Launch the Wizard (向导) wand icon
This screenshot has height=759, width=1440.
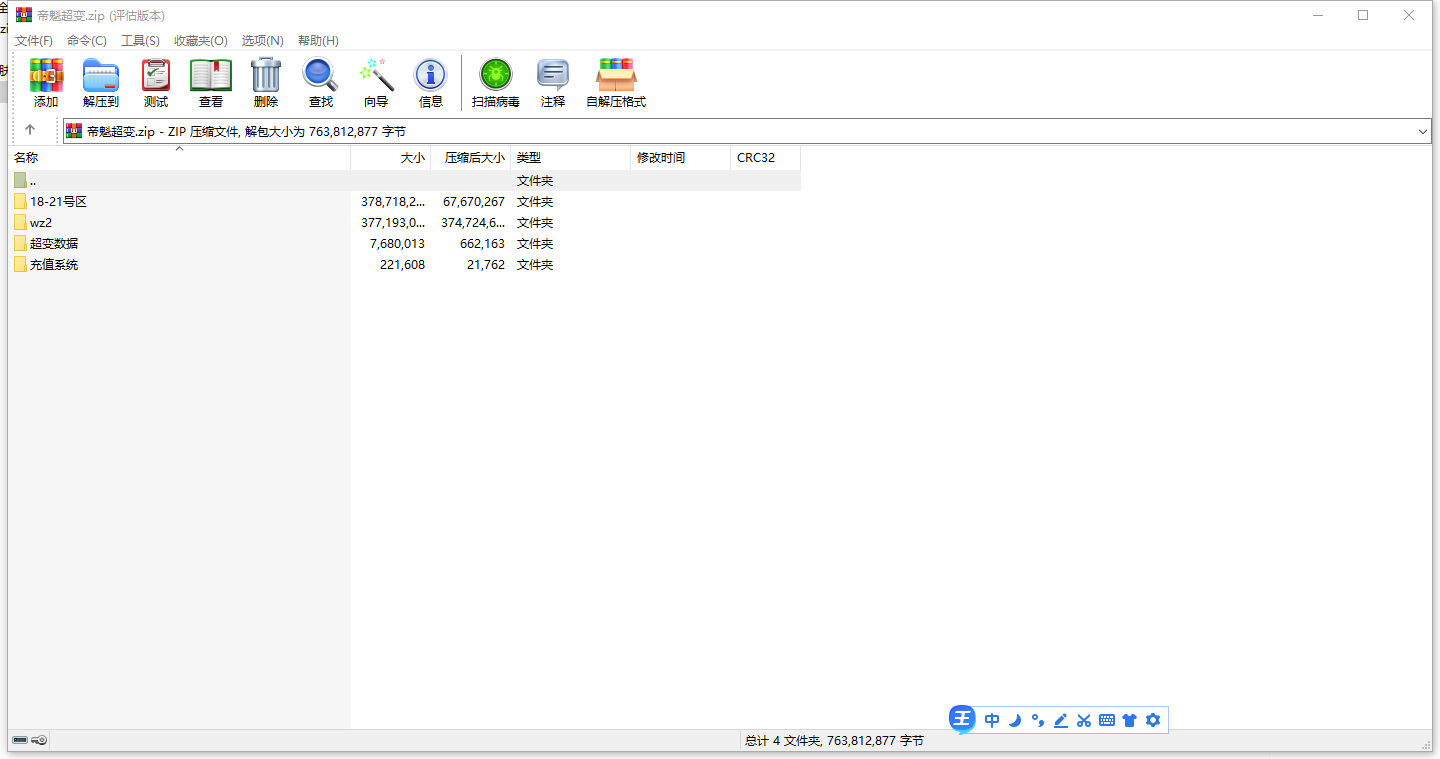coord(376,76)
